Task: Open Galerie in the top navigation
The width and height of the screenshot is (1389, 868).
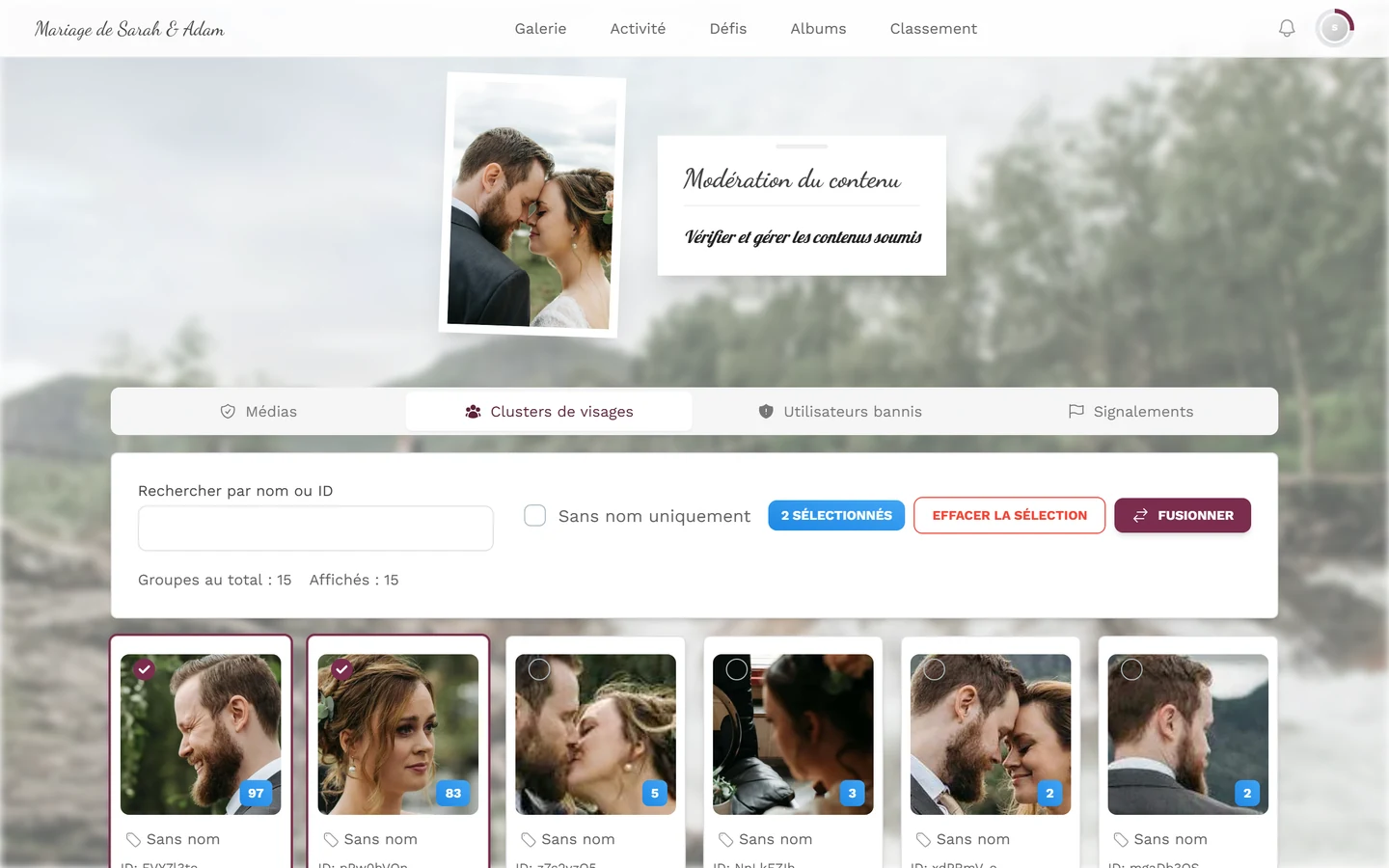Action: click(x=540, y=29)
